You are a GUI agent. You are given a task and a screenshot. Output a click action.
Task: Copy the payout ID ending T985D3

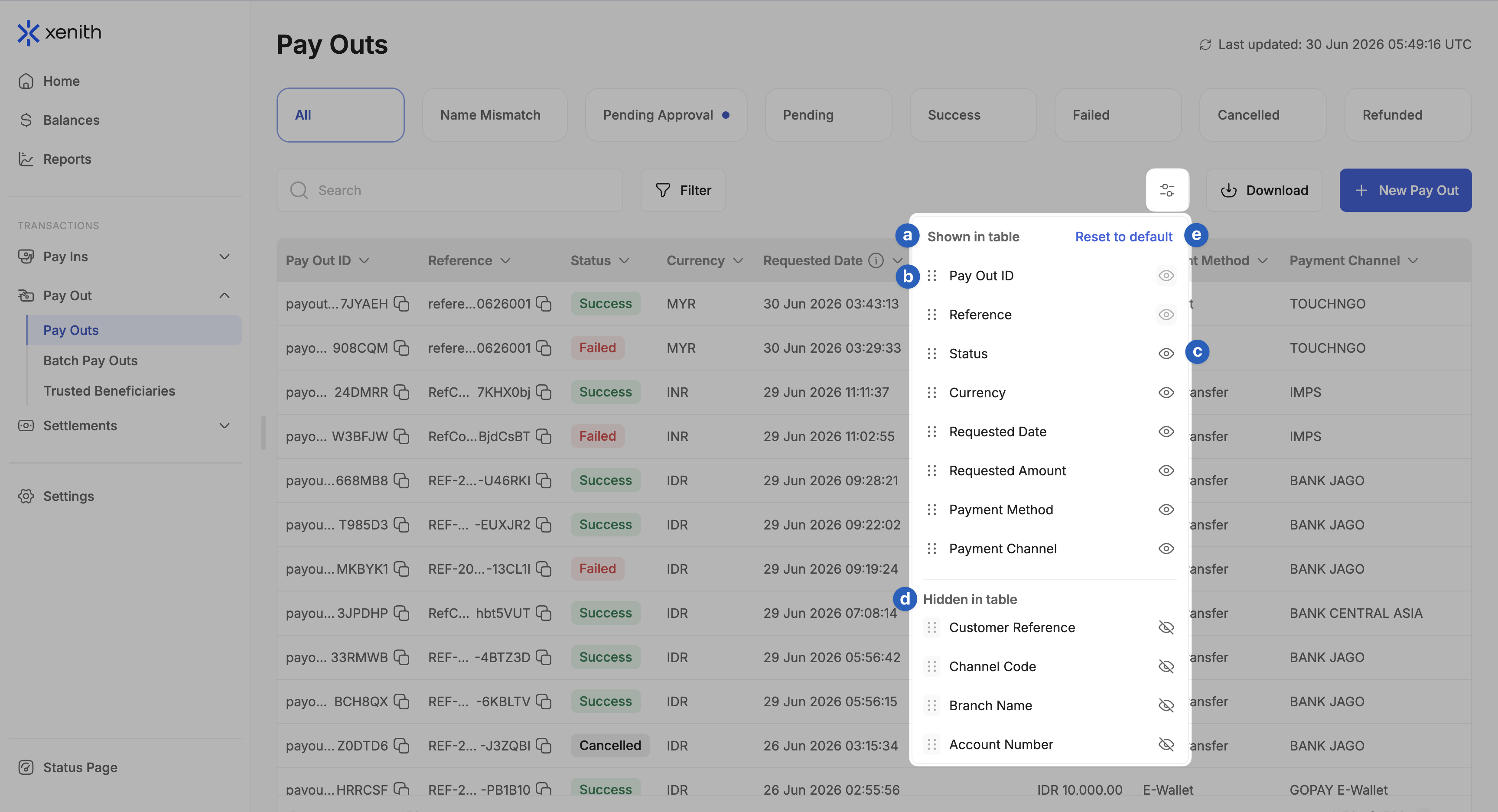click(401, 524)
